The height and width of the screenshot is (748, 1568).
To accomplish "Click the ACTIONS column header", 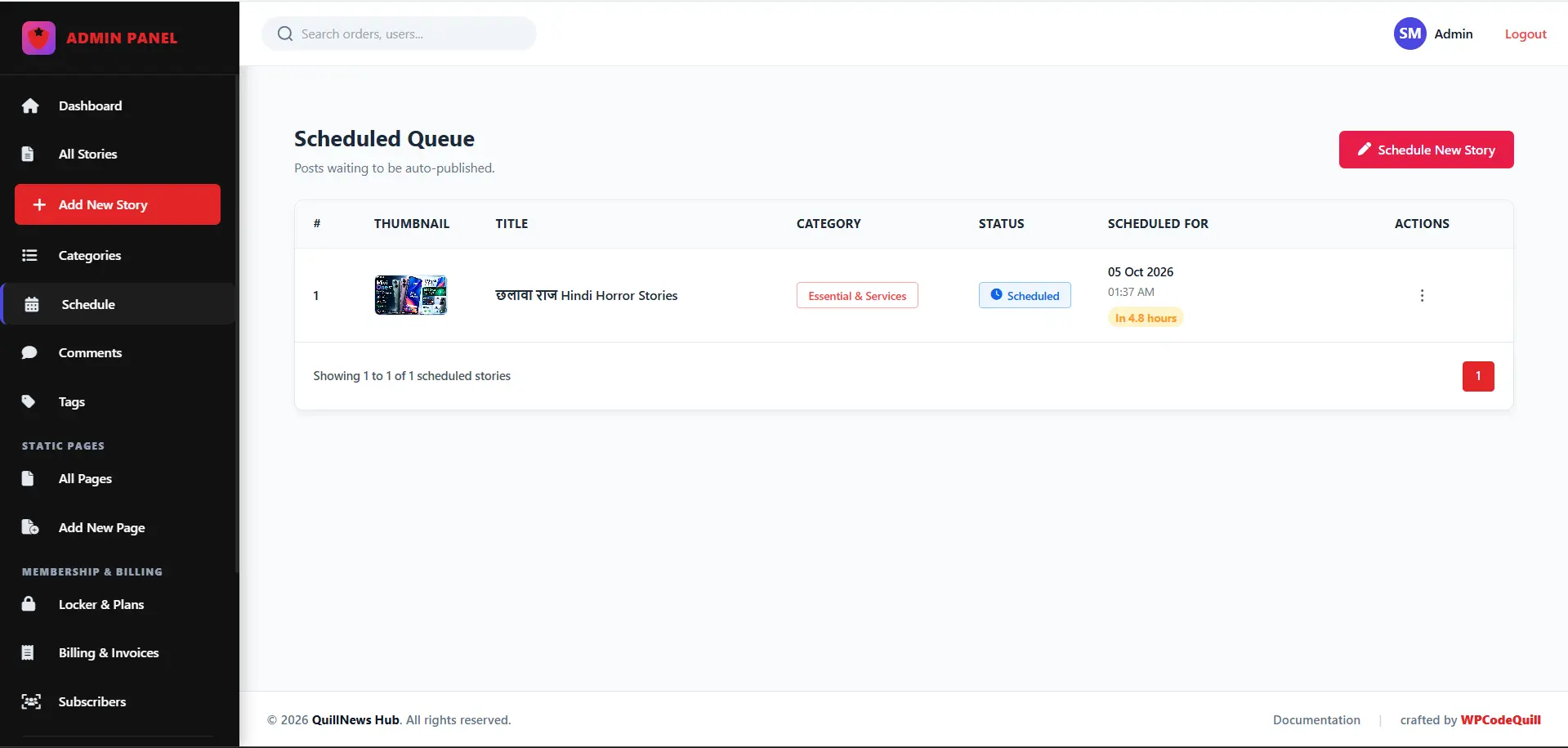I will [x=1422, y=223].
